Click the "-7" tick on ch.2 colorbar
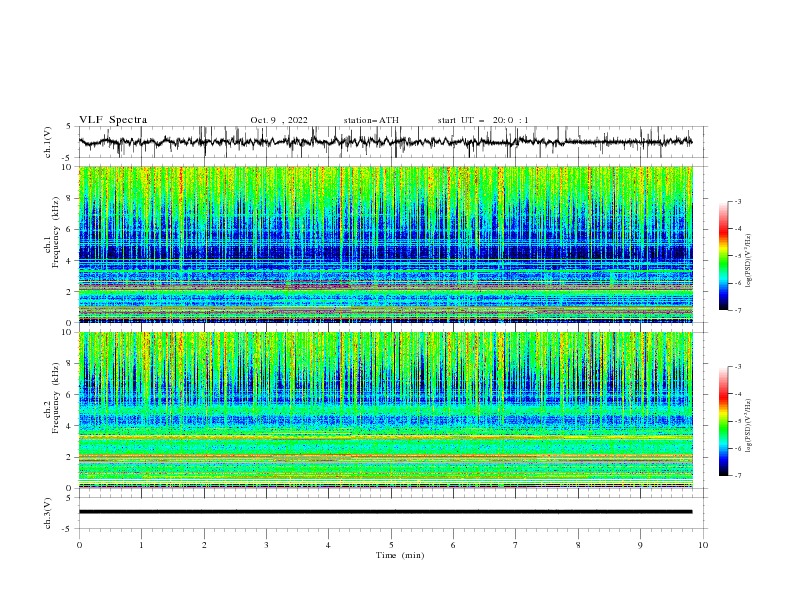792x612 pixels. 738,476
